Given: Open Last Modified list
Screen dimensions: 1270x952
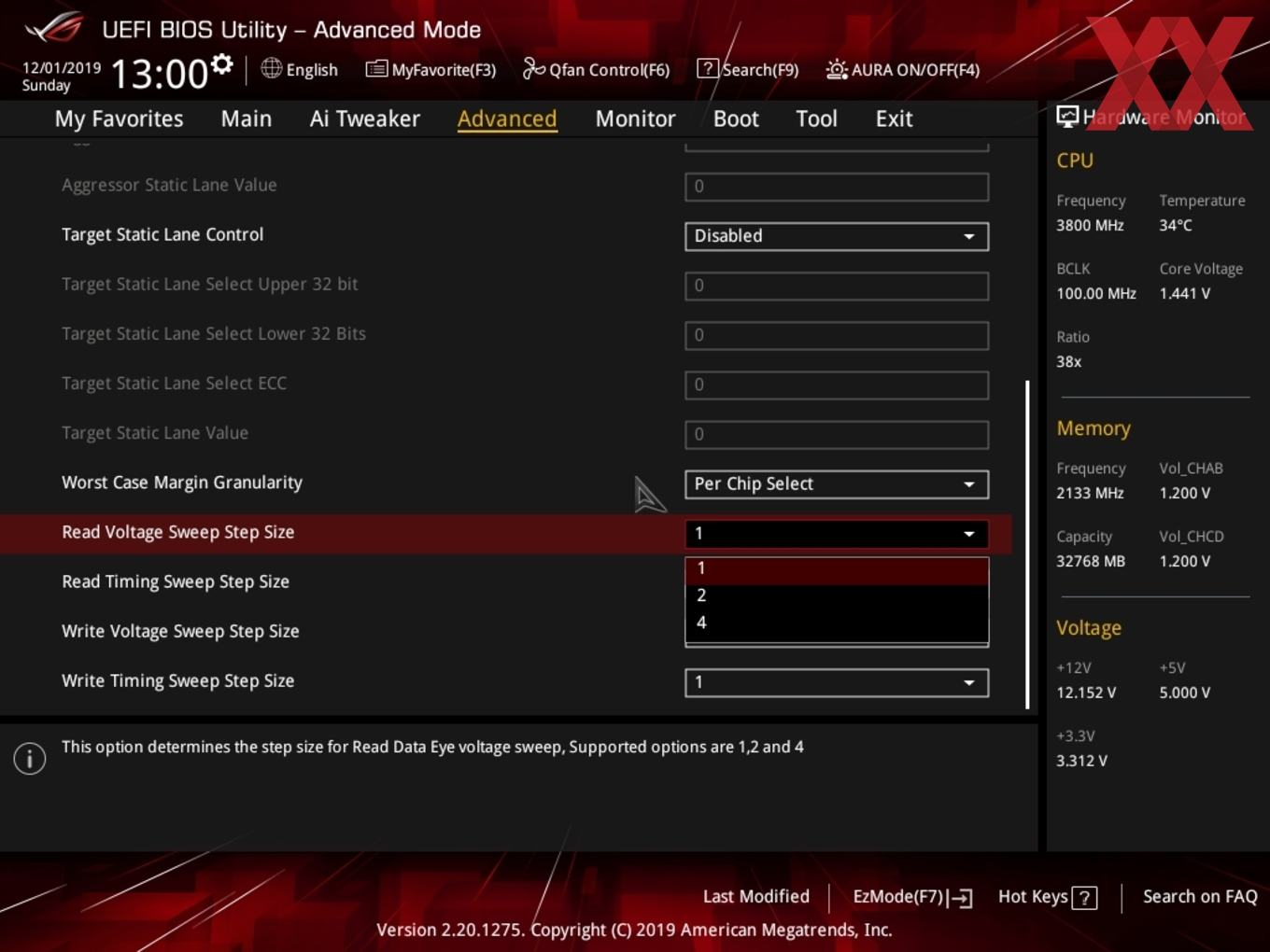Looking at the screenshot, I should coord(756,896).
